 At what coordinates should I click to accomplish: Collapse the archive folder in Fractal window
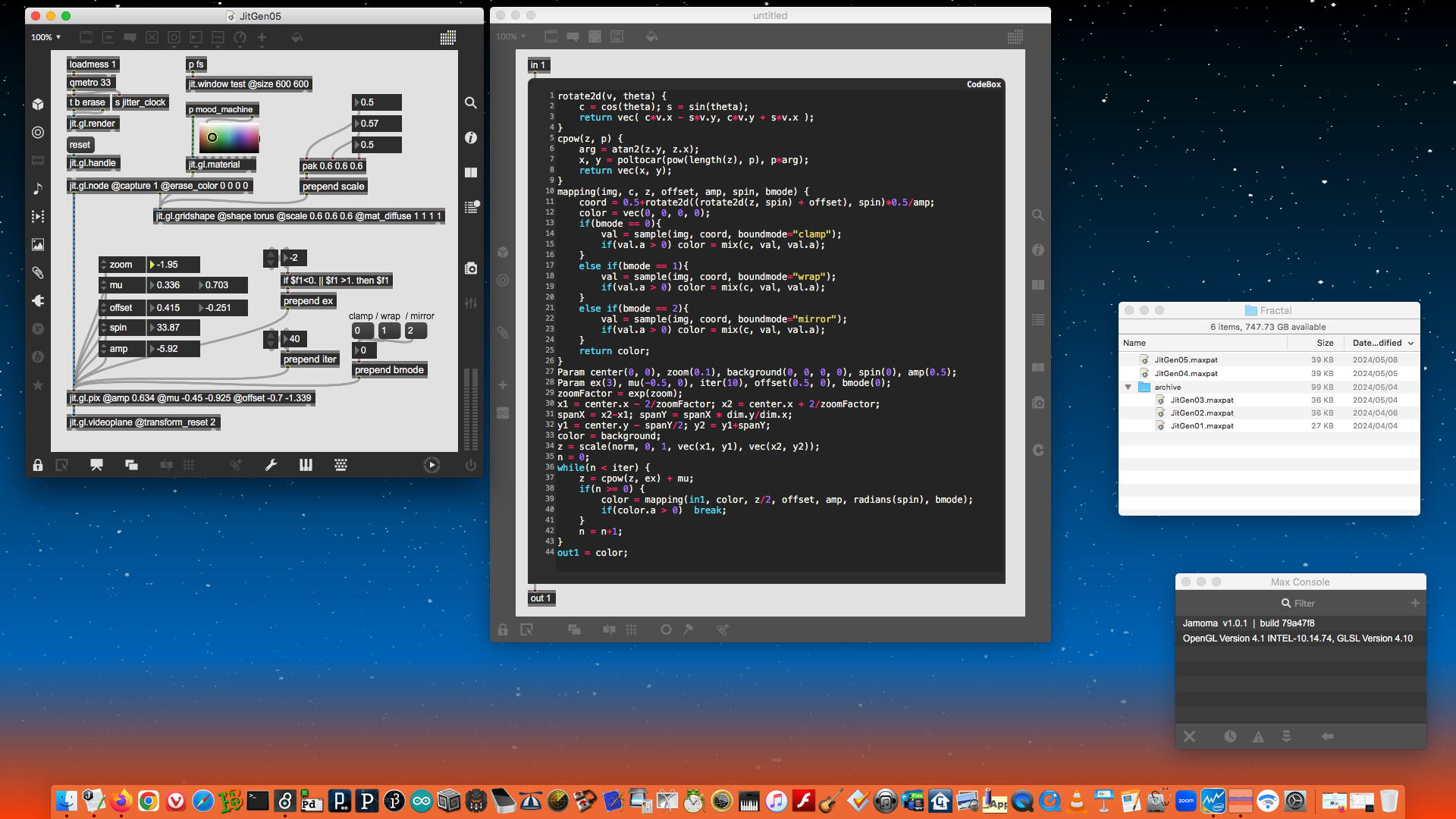(1128, 387)
